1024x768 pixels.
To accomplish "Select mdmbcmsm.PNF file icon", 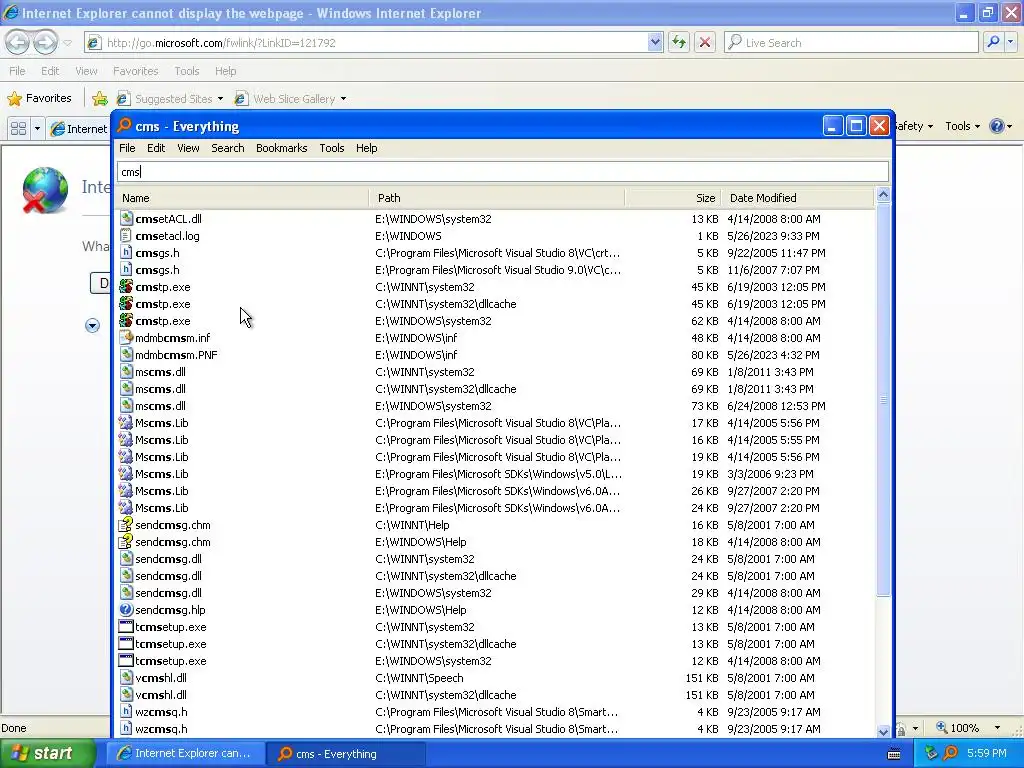I will [126, 355].
